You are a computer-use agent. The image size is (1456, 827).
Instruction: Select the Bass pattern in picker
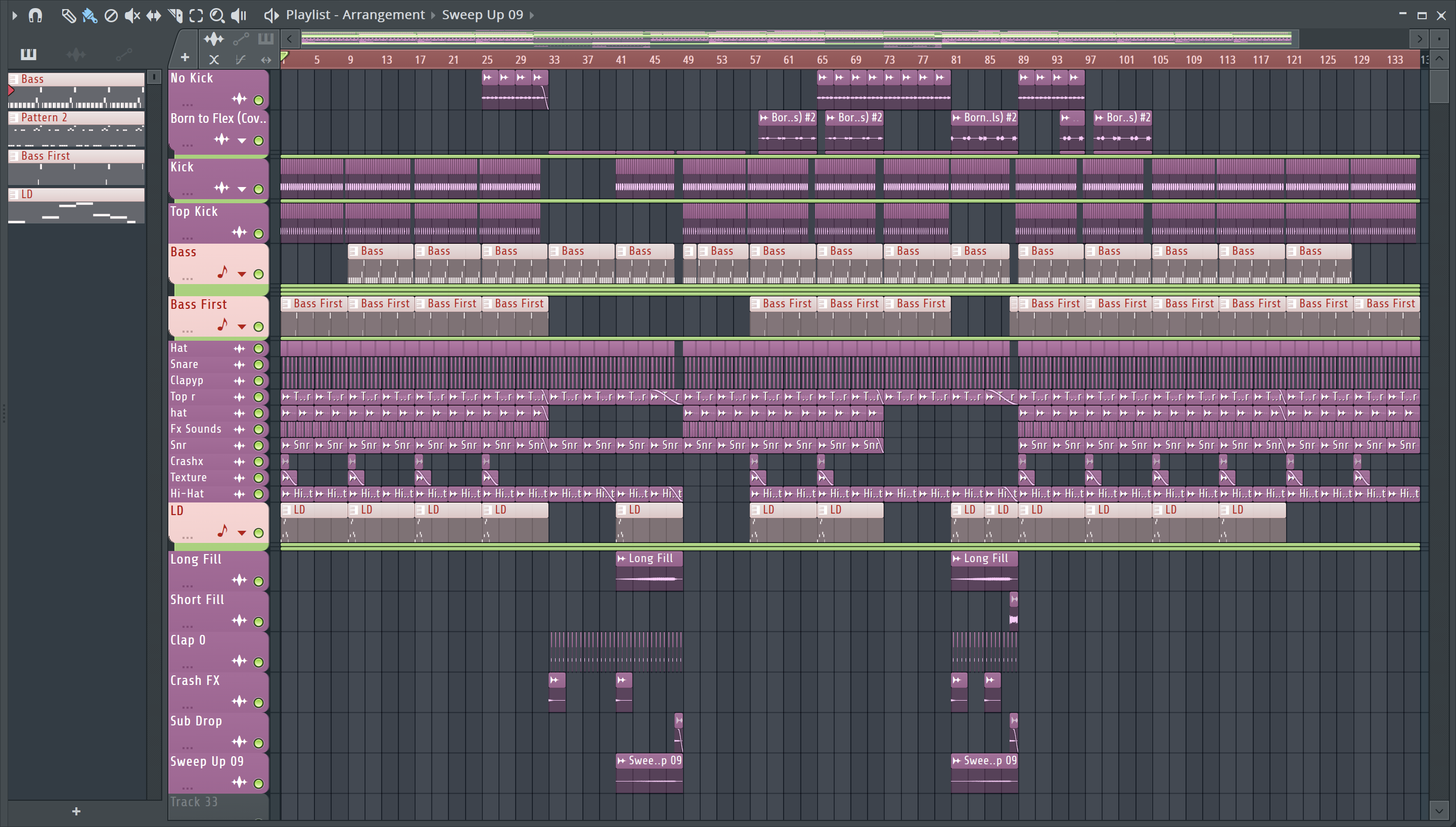pos(77,90)
